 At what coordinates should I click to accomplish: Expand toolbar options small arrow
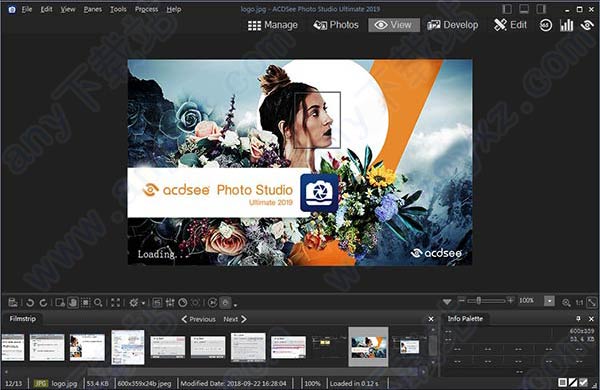coord(235,305)
